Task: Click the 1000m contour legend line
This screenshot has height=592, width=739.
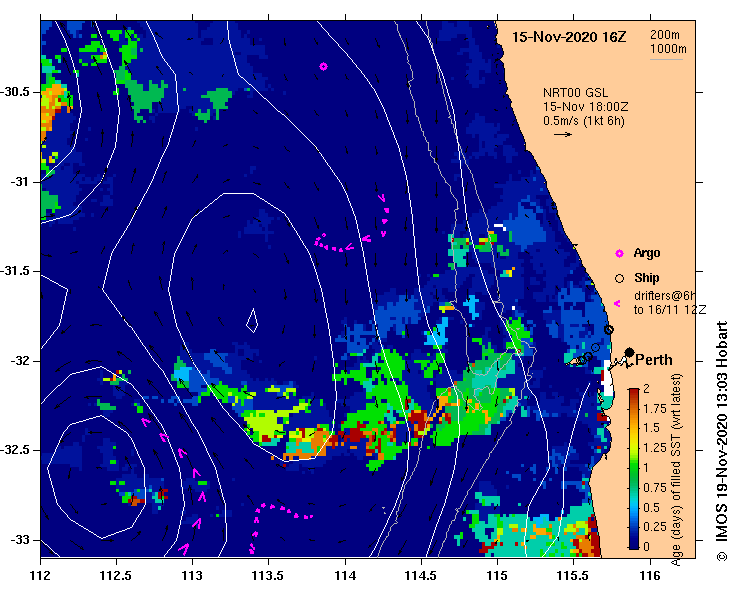Action: pos(666,59)
